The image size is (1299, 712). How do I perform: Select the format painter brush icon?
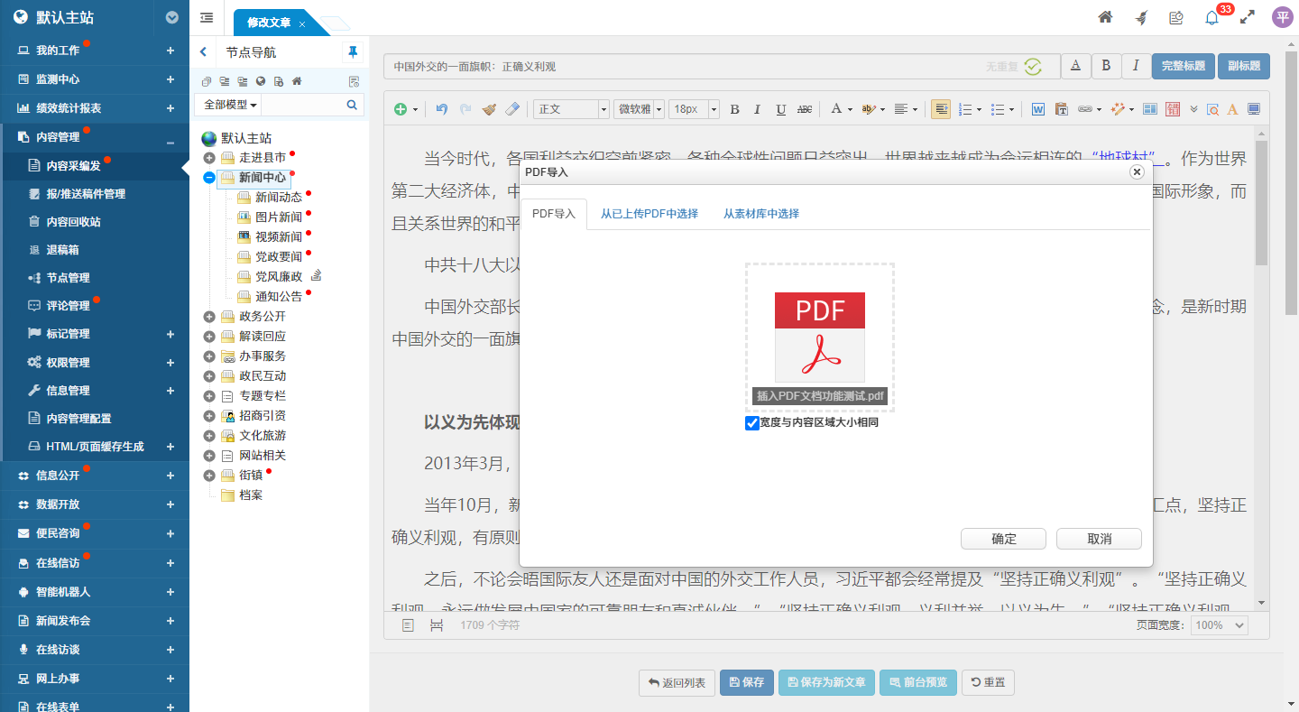[x=489, y=110]
